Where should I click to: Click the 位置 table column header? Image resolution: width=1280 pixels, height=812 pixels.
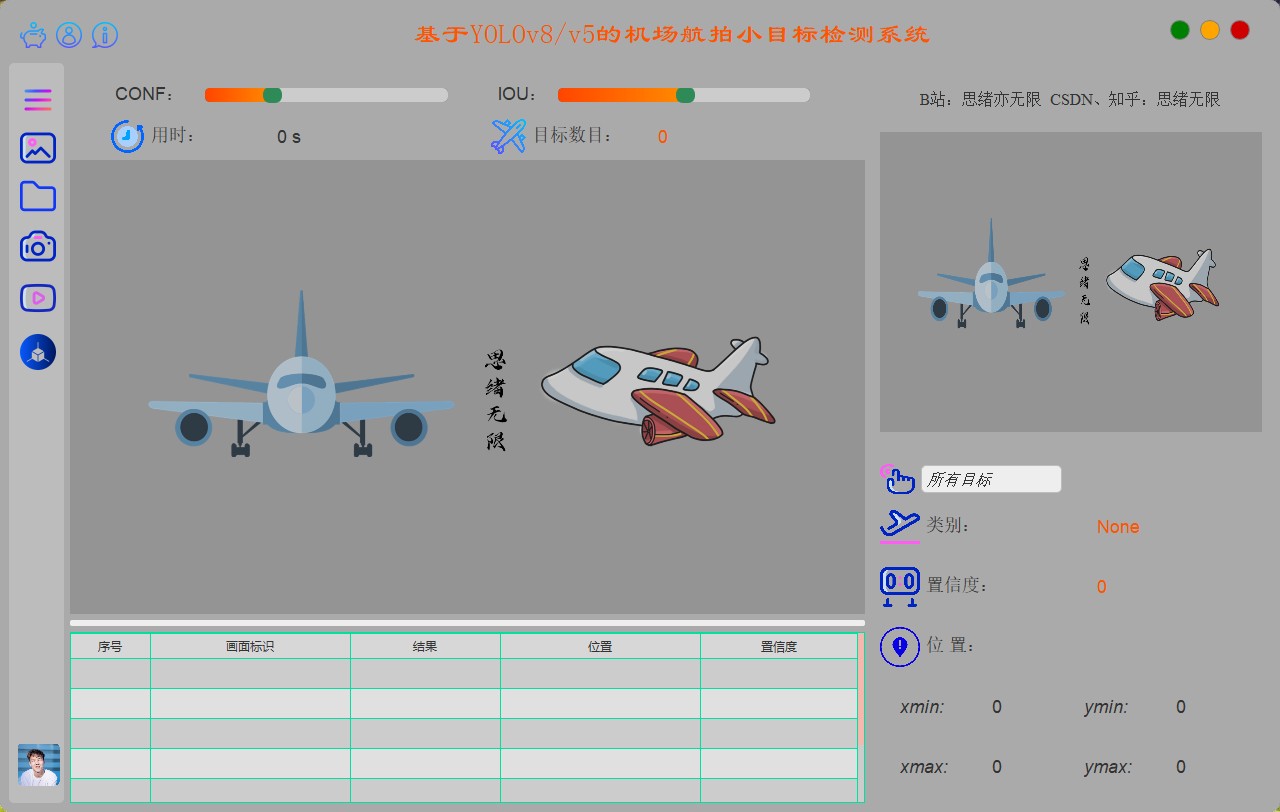pos(600,647)
